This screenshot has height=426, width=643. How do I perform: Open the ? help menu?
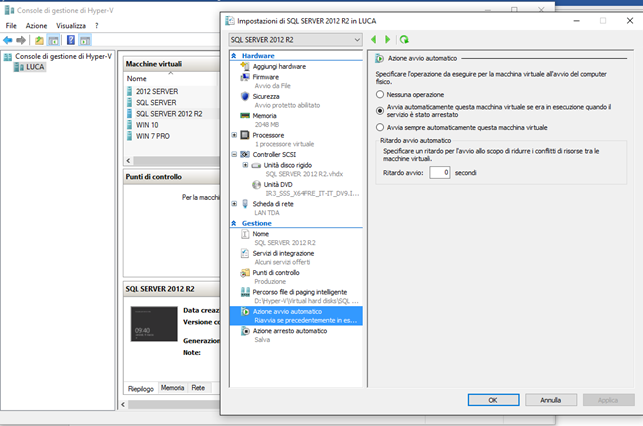coord(97,25)
